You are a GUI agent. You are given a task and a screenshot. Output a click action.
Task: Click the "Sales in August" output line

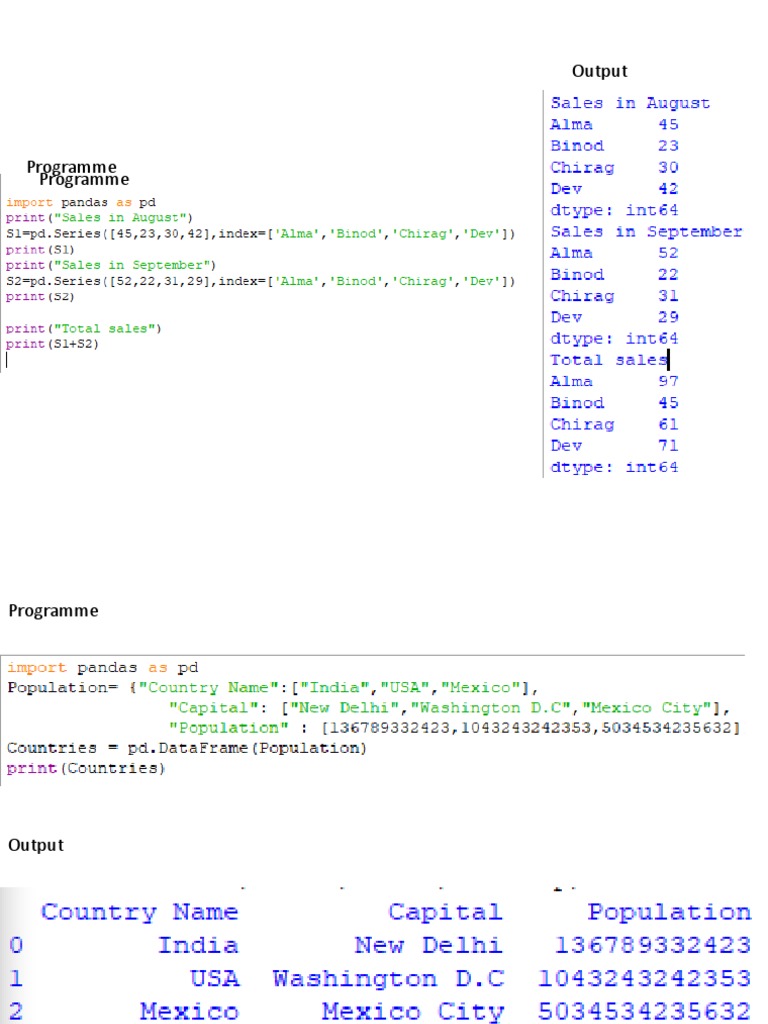tap(630, 103)
